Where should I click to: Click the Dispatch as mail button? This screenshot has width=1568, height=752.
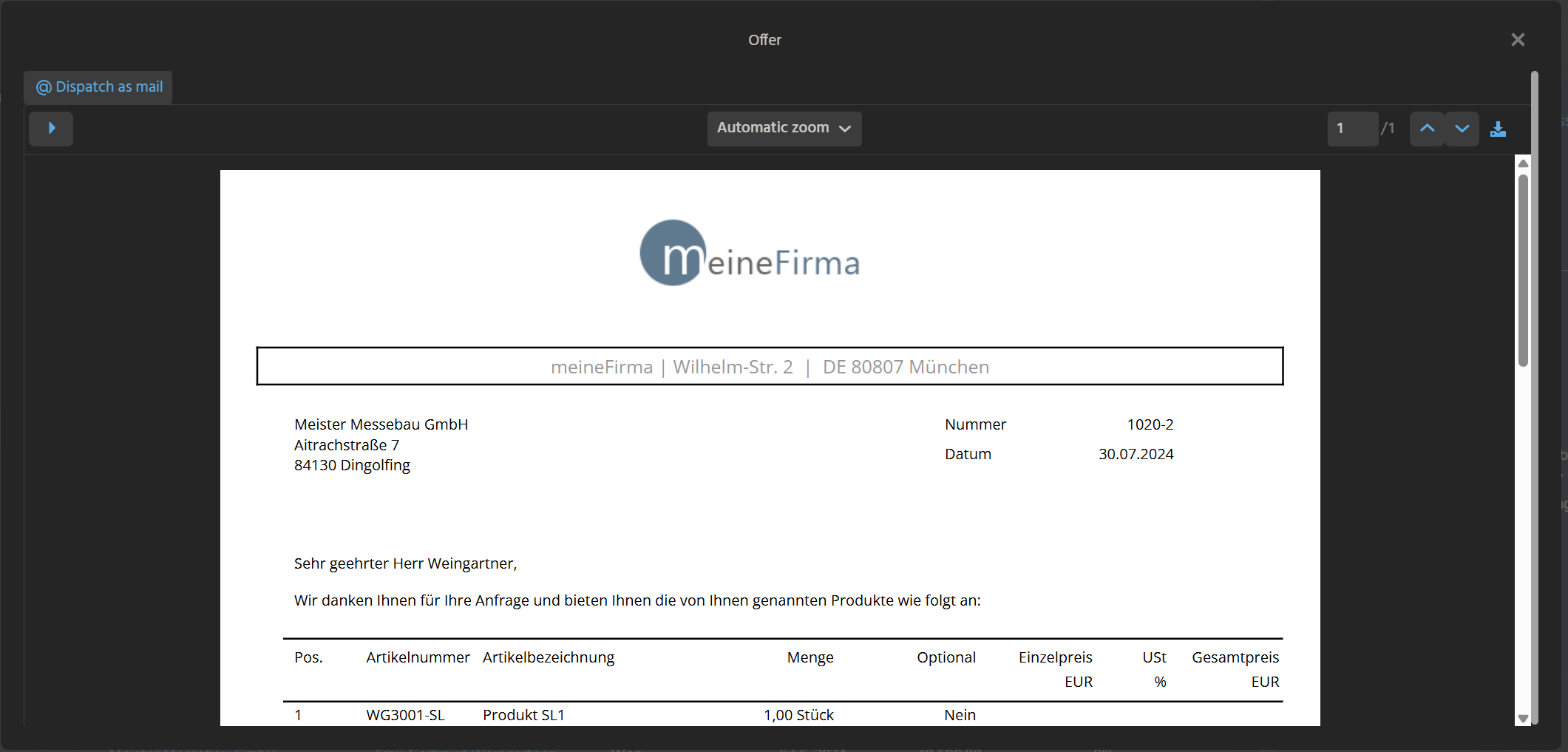coord(99,87)
